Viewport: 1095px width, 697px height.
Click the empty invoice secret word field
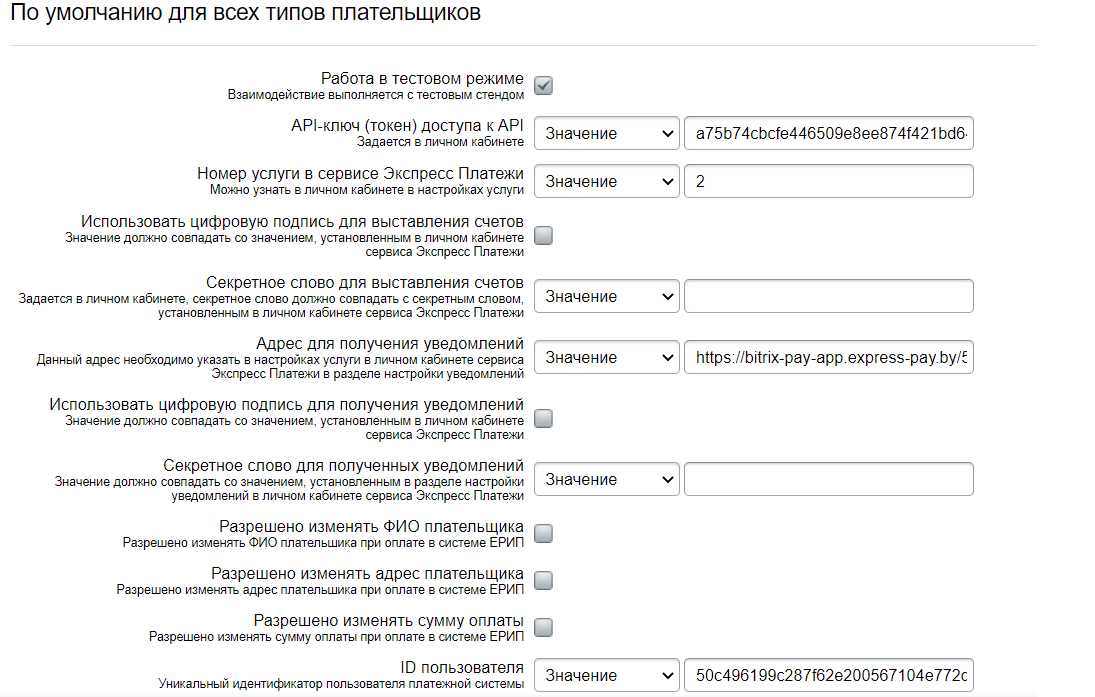tap(828, 296)
